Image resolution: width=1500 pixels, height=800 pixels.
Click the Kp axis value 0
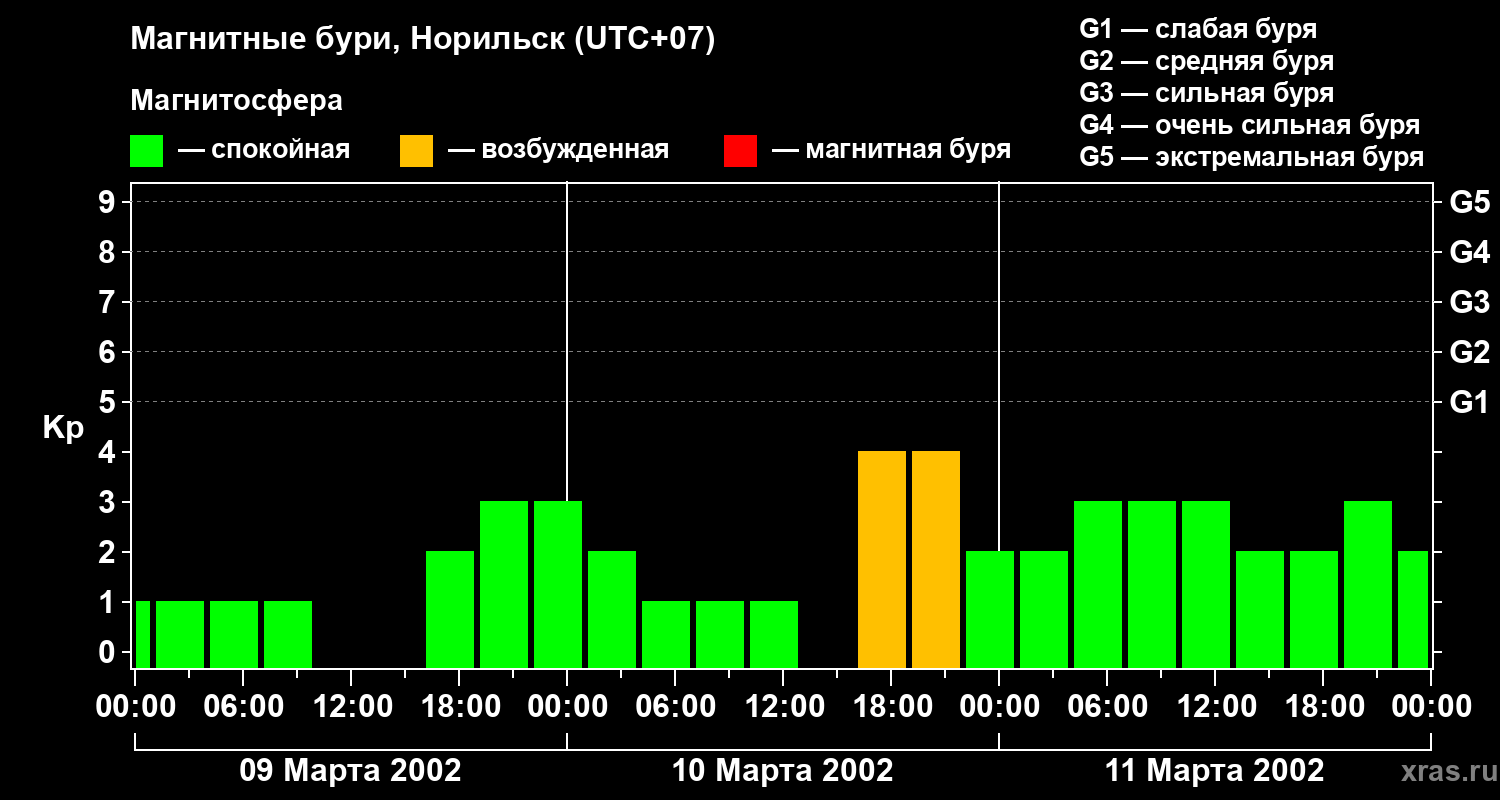(109, 652)
